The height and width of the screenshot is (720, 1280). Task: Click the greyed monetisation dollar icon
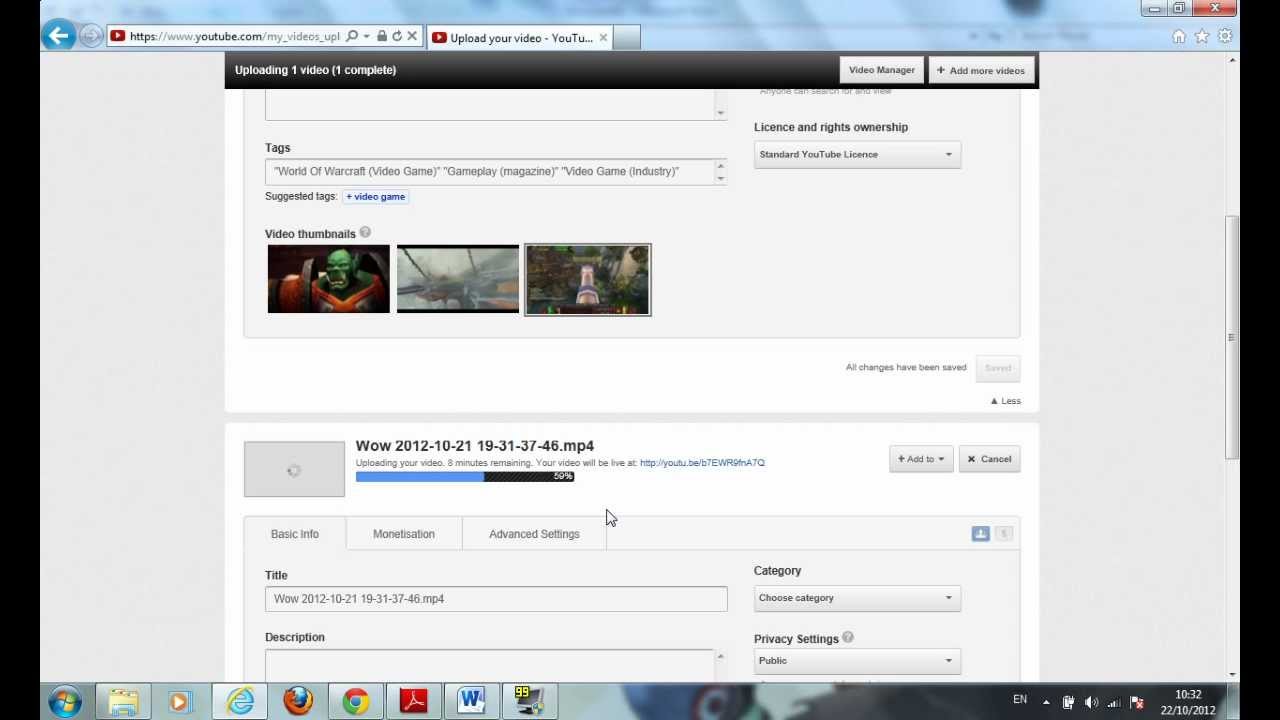(x=1004, y=534)
